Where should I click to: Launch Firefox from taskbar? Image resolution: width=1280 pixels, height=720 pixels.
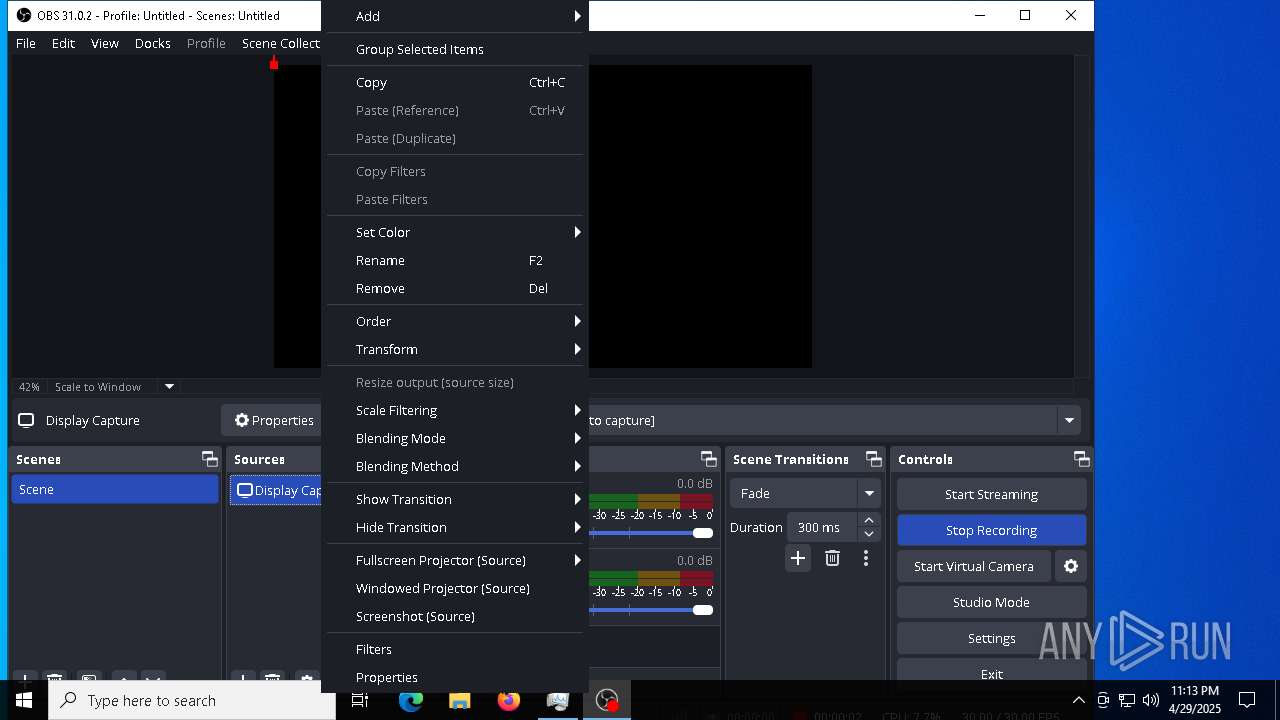point(508,700)
